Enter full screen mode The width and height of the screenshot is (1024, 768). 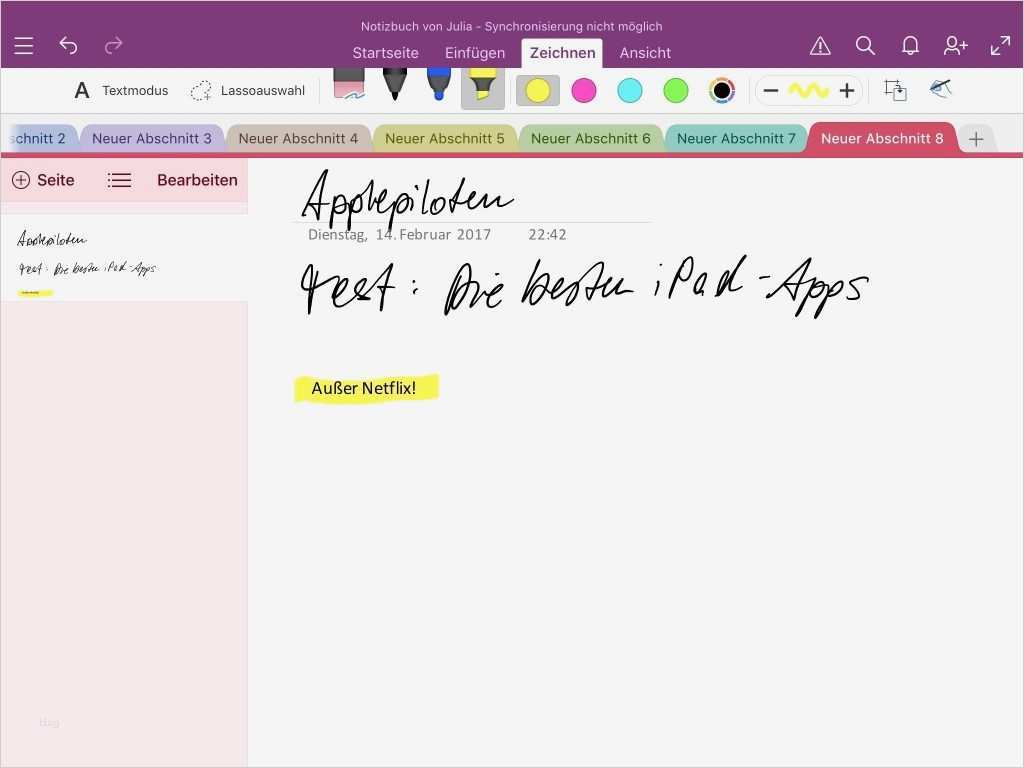click(1000, 46)
